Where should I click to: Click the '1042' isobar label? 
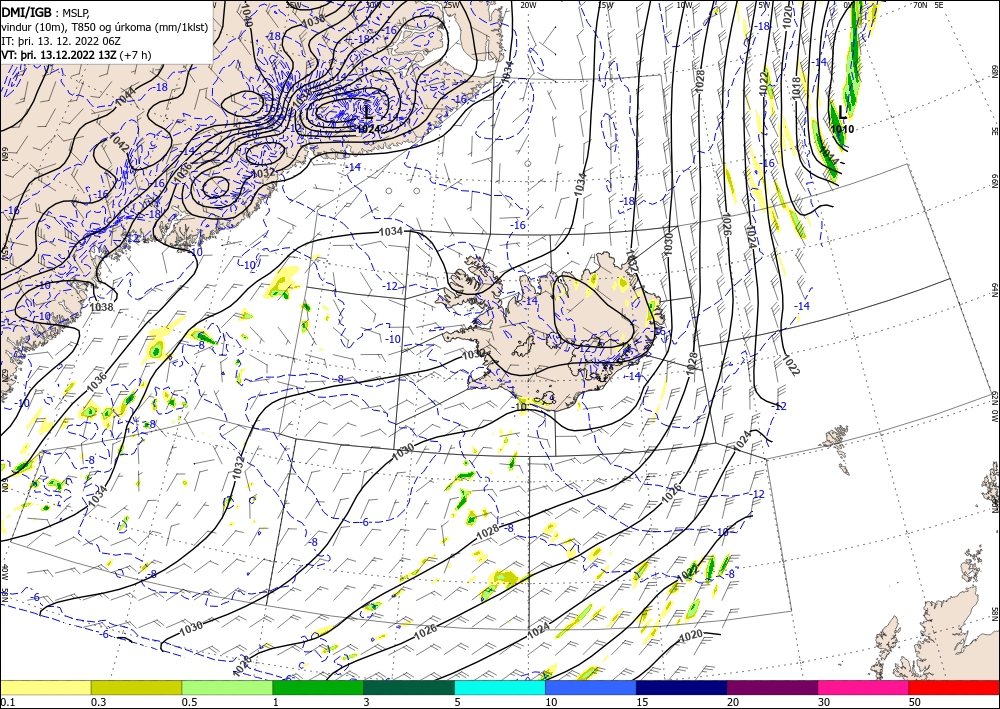[119, 143]
